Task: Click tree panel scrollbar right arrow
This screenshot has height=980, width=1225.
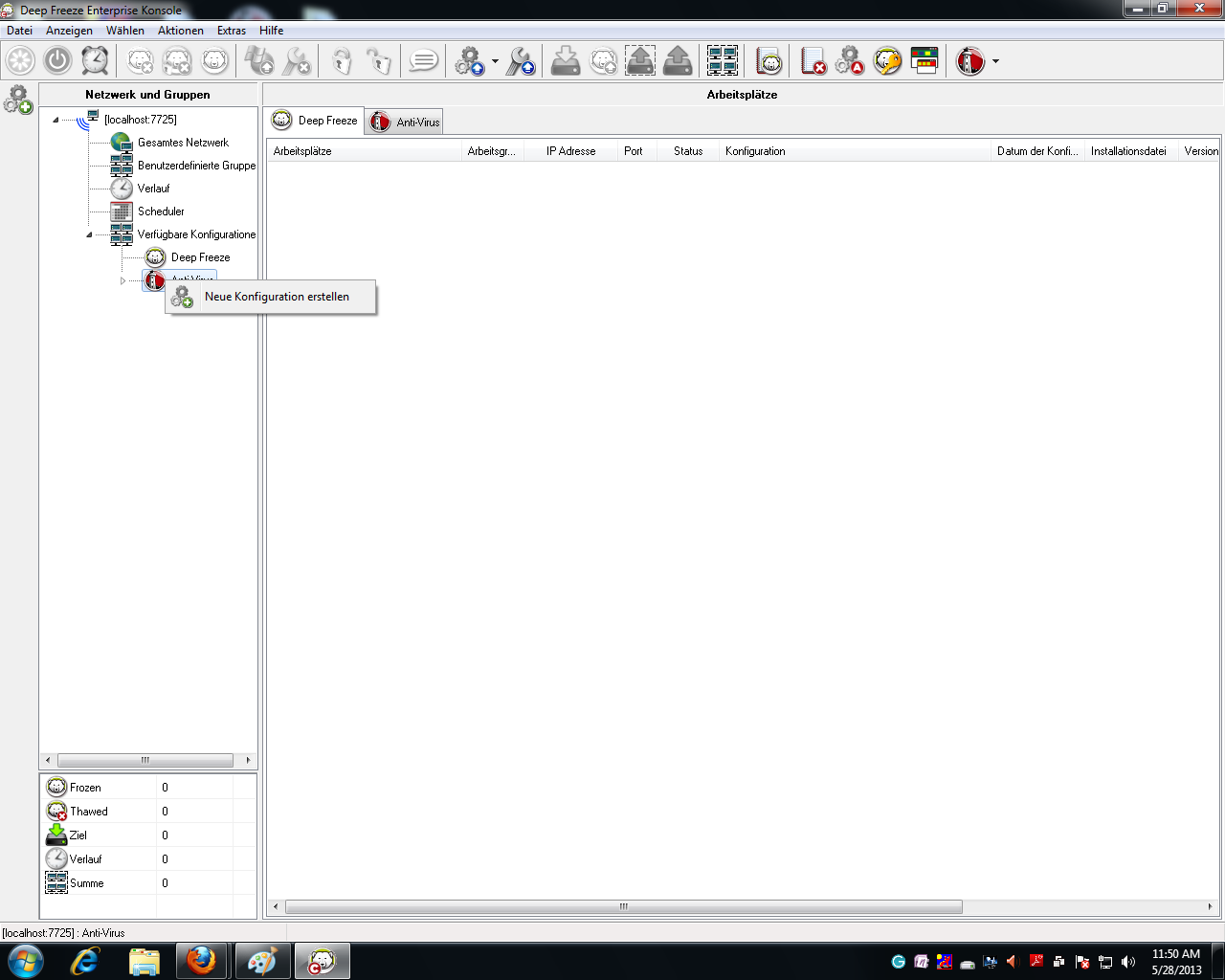Action: (248, 760)
